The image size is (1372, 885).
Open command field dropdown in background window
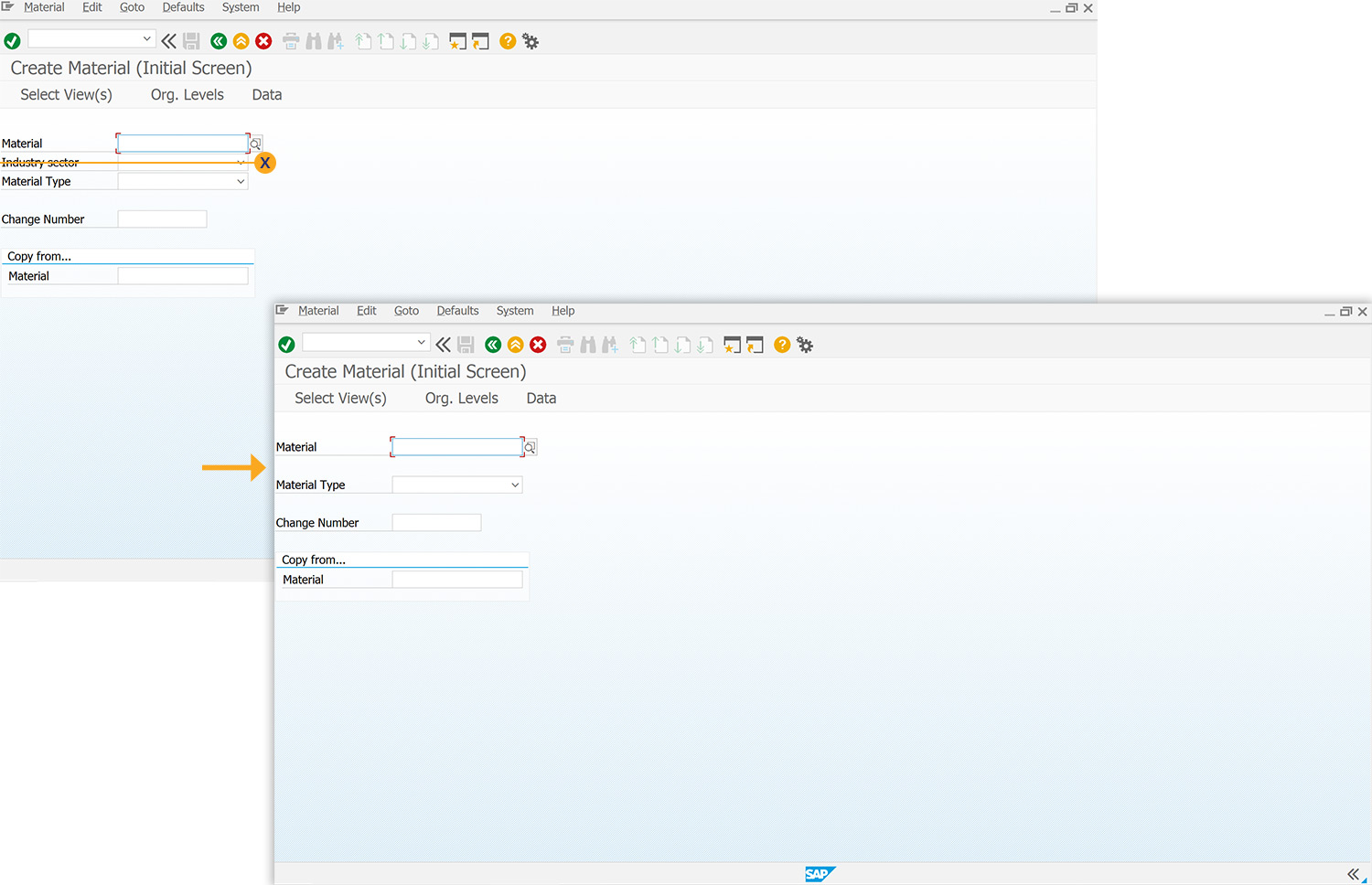[147, 38]
